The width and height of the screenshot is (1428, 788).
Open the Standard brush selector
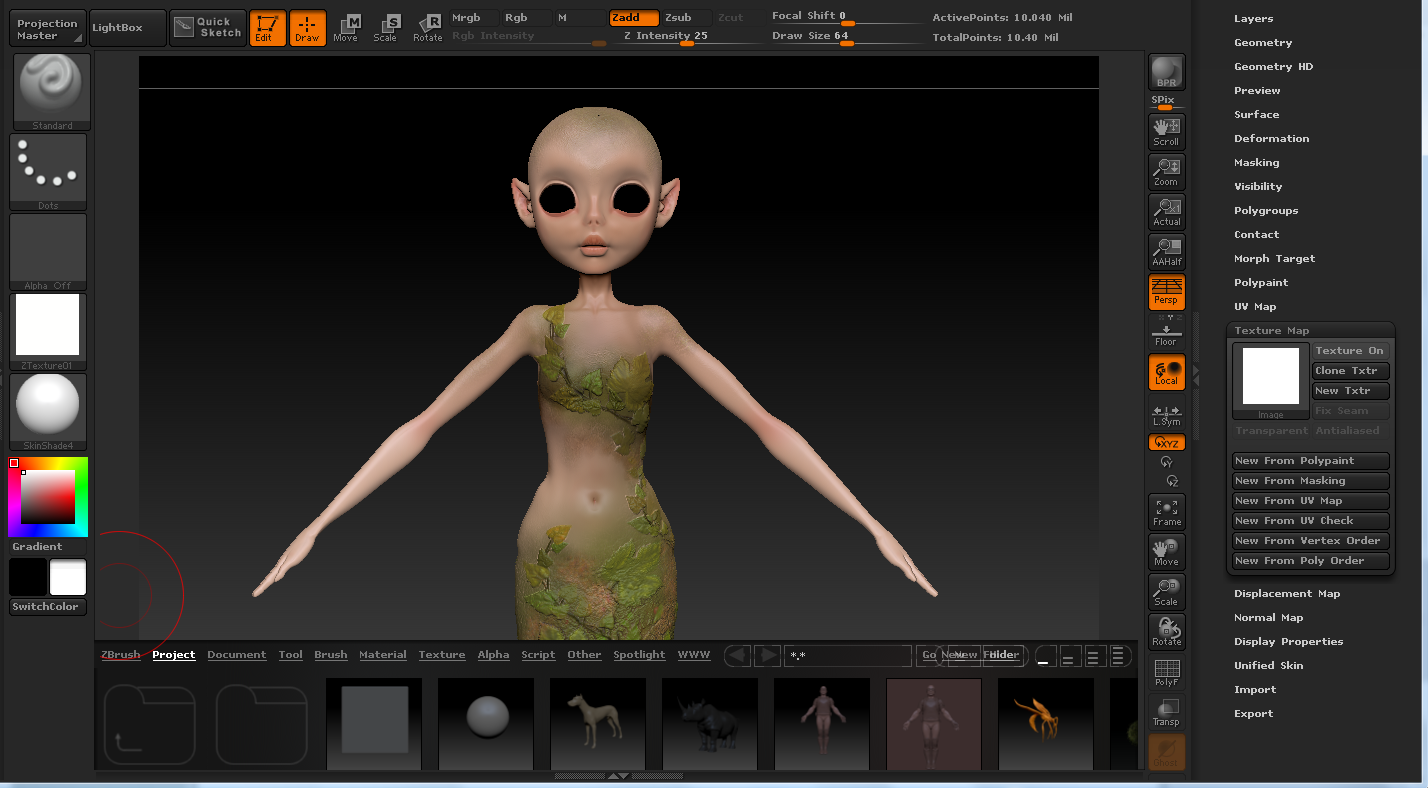click(52, 91)
